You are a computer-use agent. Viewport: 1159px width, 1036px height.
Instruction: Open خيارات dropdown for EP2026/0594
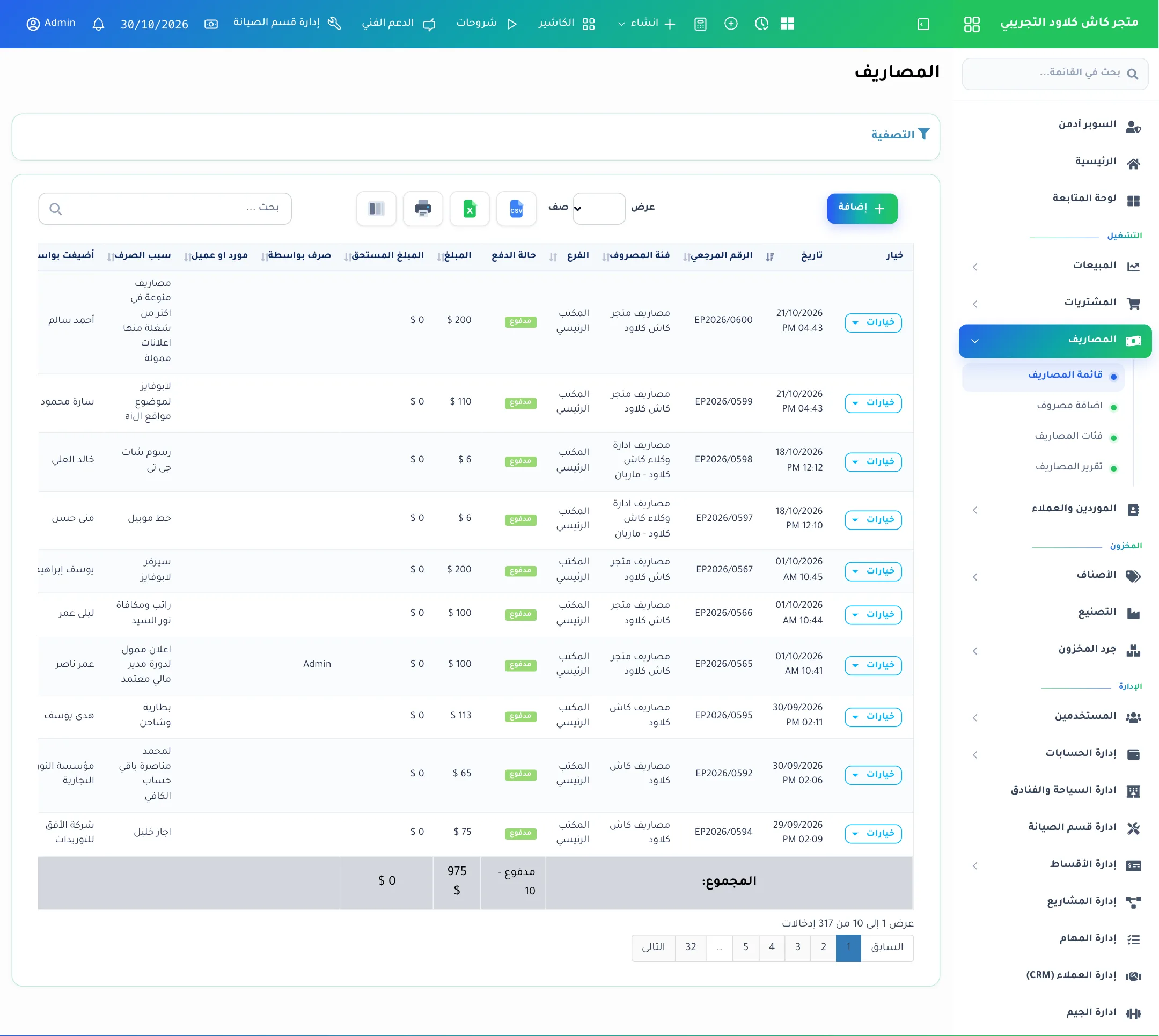click(x=872, y=833)
